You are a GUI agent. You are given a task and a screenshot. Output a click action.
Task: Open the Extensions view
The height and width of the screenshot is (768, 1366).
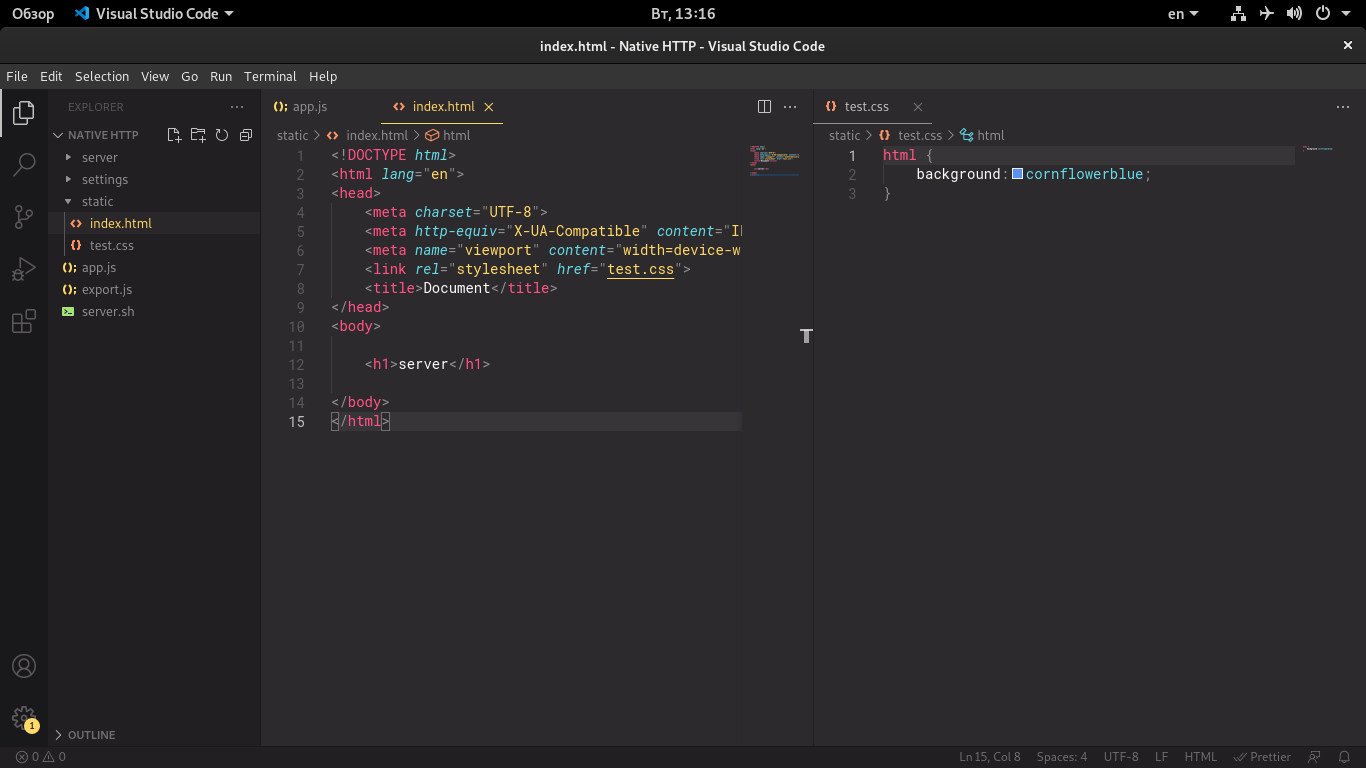pos(24,321)
